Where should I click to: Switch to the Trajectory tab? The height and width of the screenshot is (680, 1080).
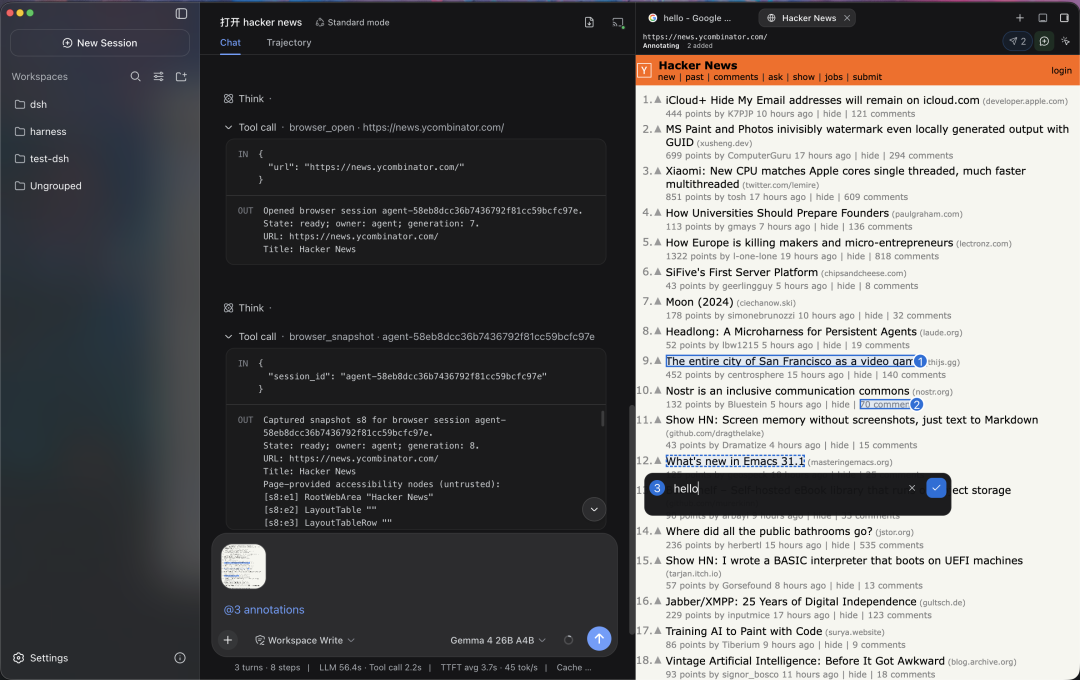click(x=289, y=43)
